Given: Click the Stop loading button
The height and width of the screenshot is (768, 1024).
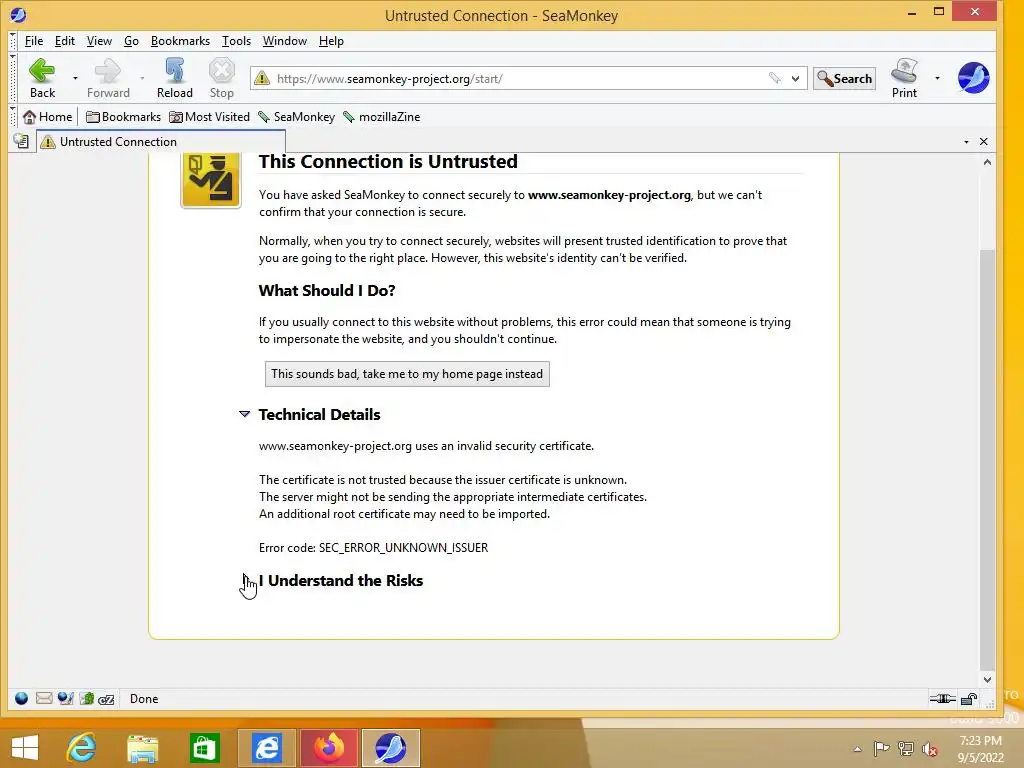Looking at the screenshot, I should click(221, 78).
